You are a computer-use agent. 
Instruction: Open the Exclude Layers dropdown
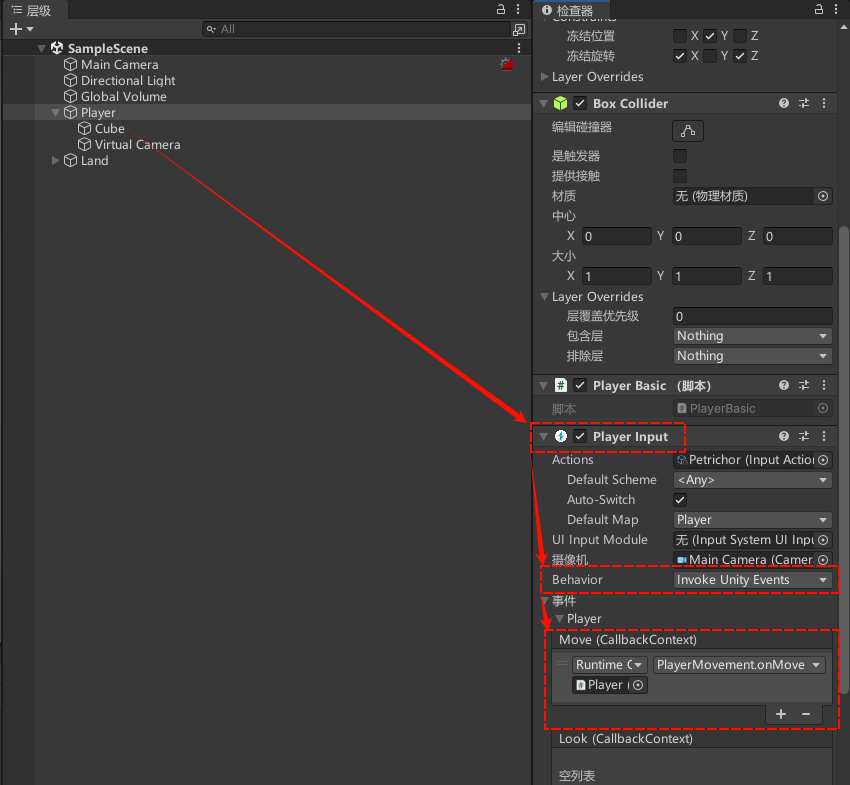click(752, 356)
